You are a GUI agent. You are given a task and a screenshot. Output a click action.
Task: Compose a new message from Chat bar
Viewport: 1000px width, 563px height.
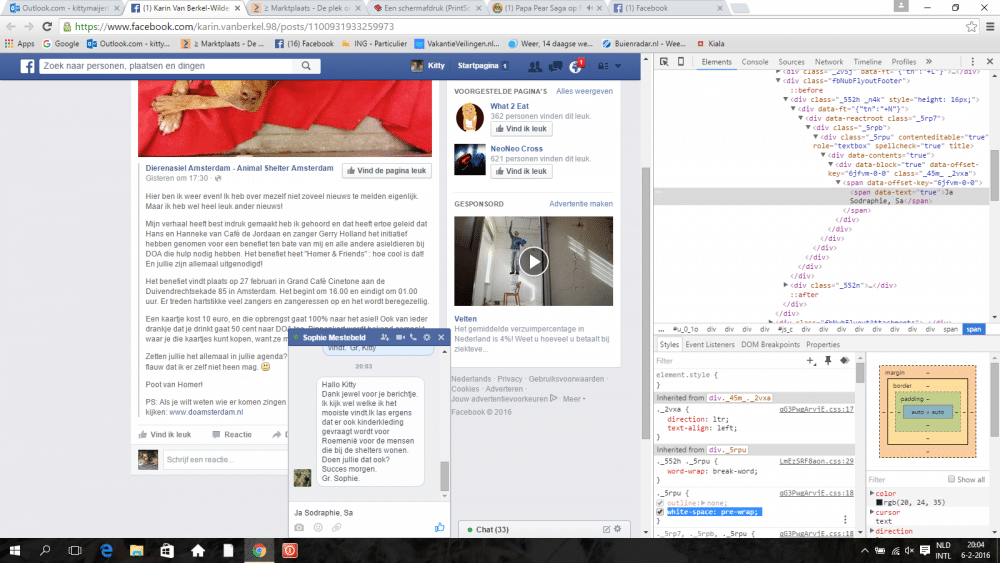(607, 529)
